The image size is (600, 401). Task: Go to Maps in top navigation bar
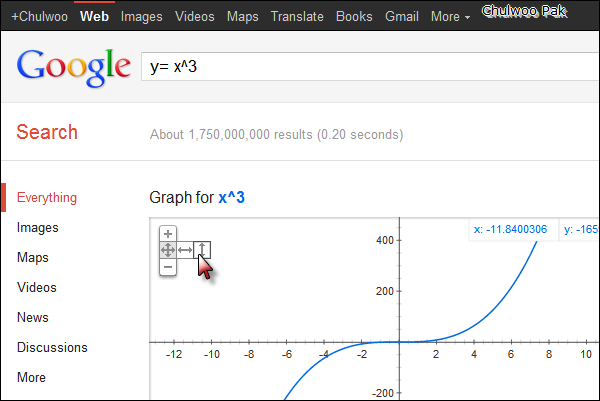tap(242, 17)
